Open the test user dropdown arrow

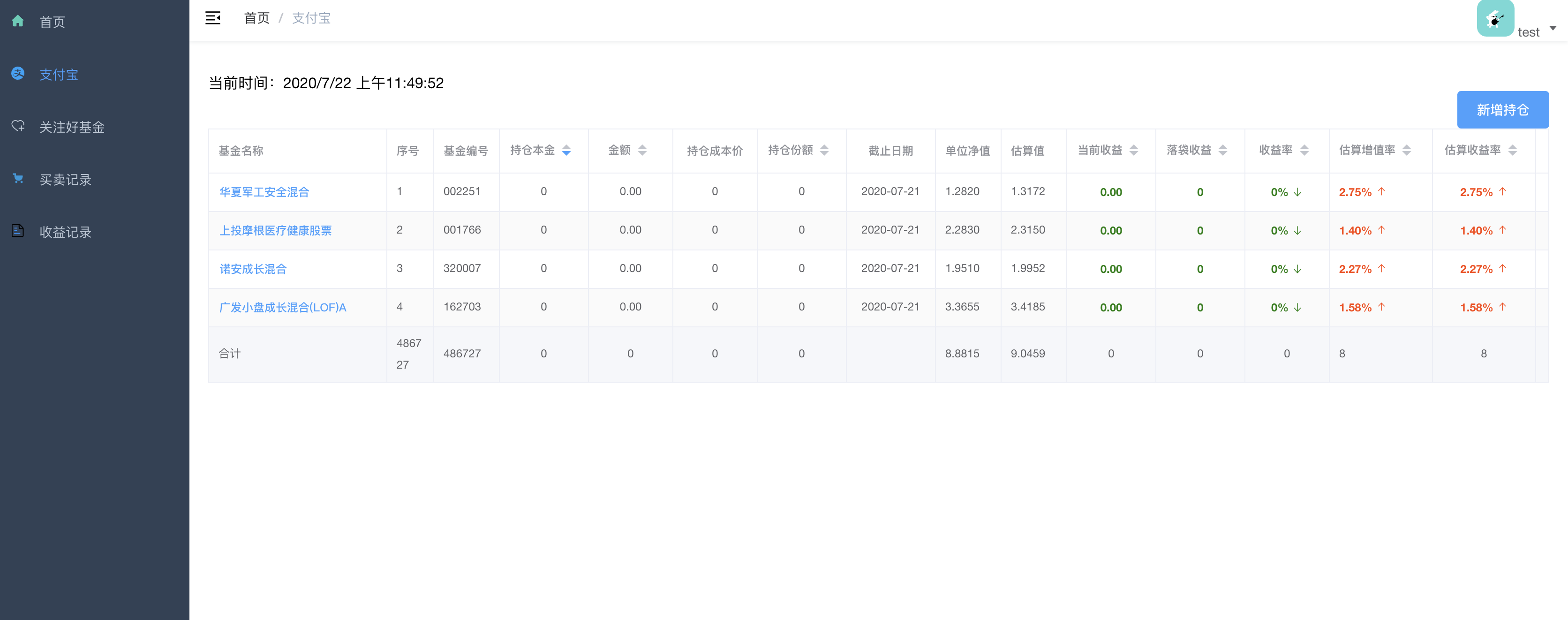point(1553,28)
